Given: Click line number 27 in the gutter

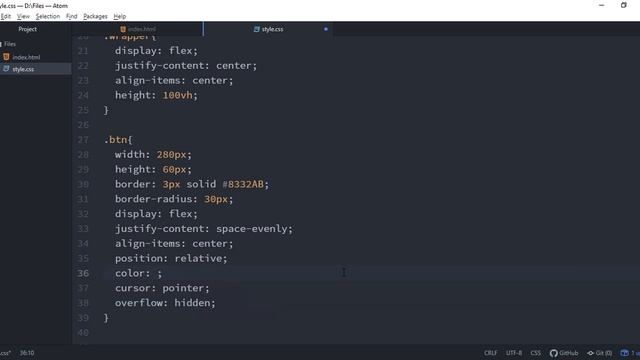Looking at the screenshot, I should tap(83, 140).
